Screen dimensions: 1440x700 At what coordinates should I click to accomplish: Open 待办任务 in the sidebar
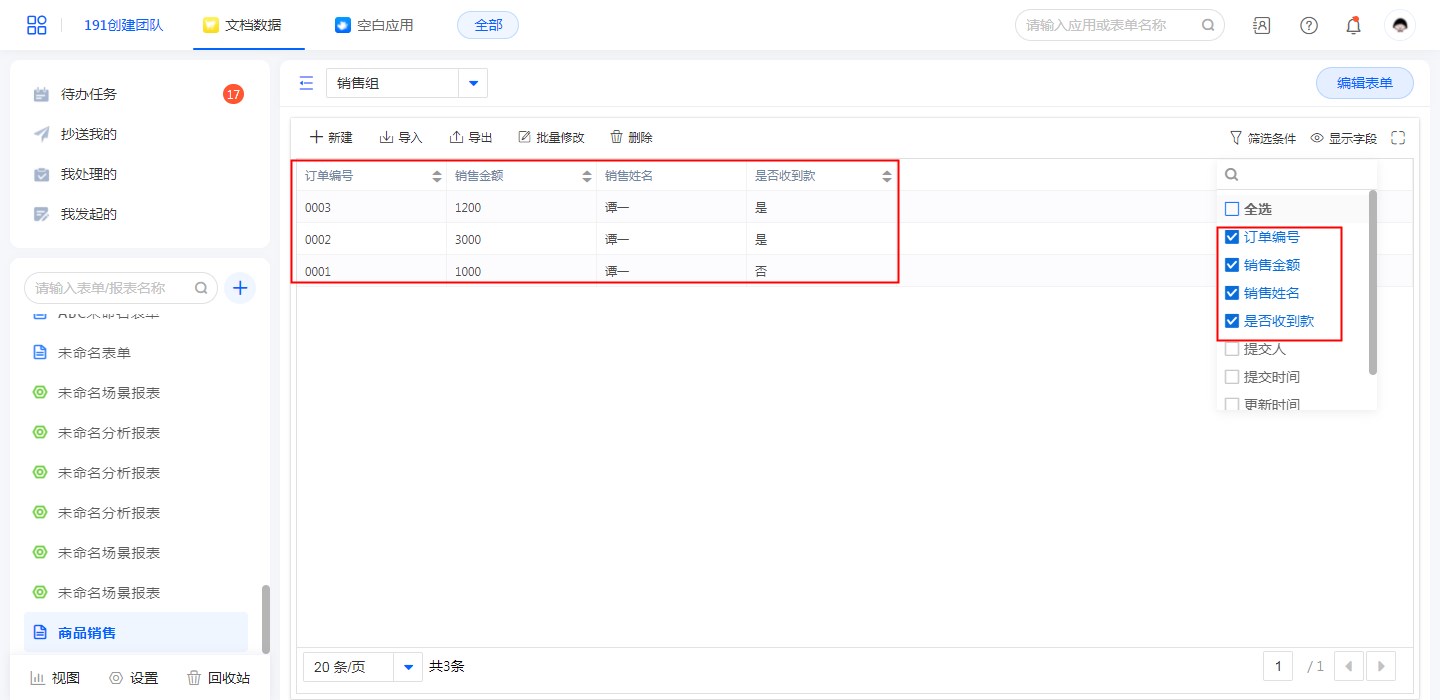pos(89,94)
